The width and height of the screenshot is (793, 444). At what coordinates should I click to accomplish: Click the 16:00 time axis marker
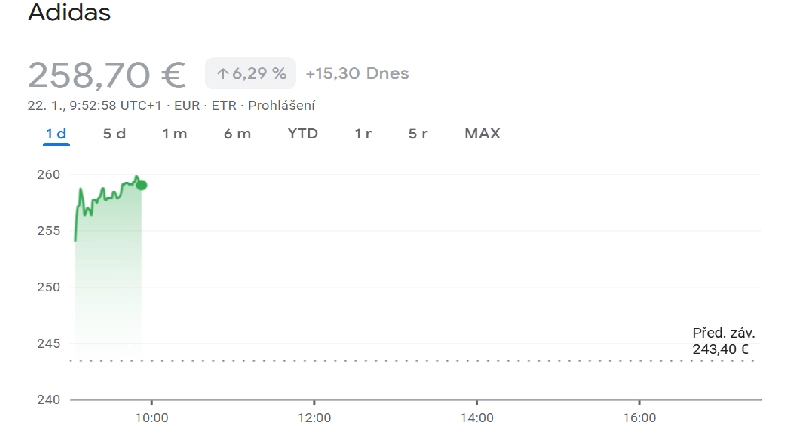[x=639, y=418]
